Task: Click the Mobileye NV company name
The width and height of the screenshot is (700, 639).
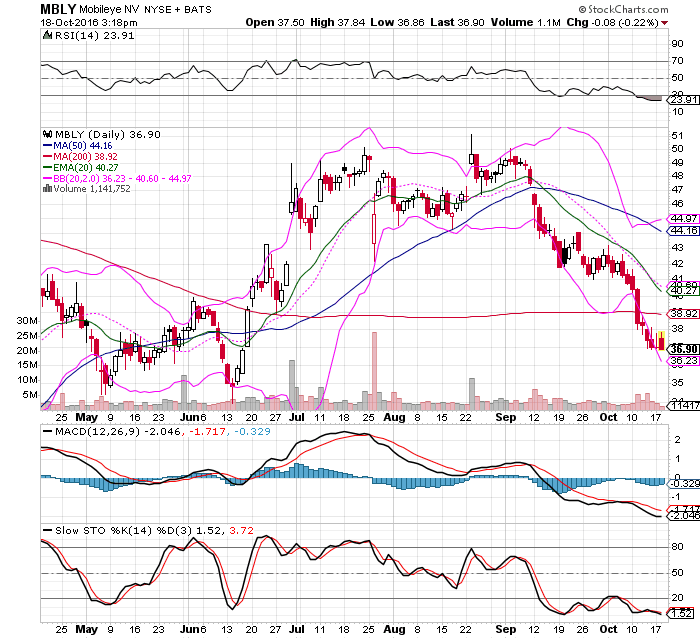Action: [x=110, y=9]
